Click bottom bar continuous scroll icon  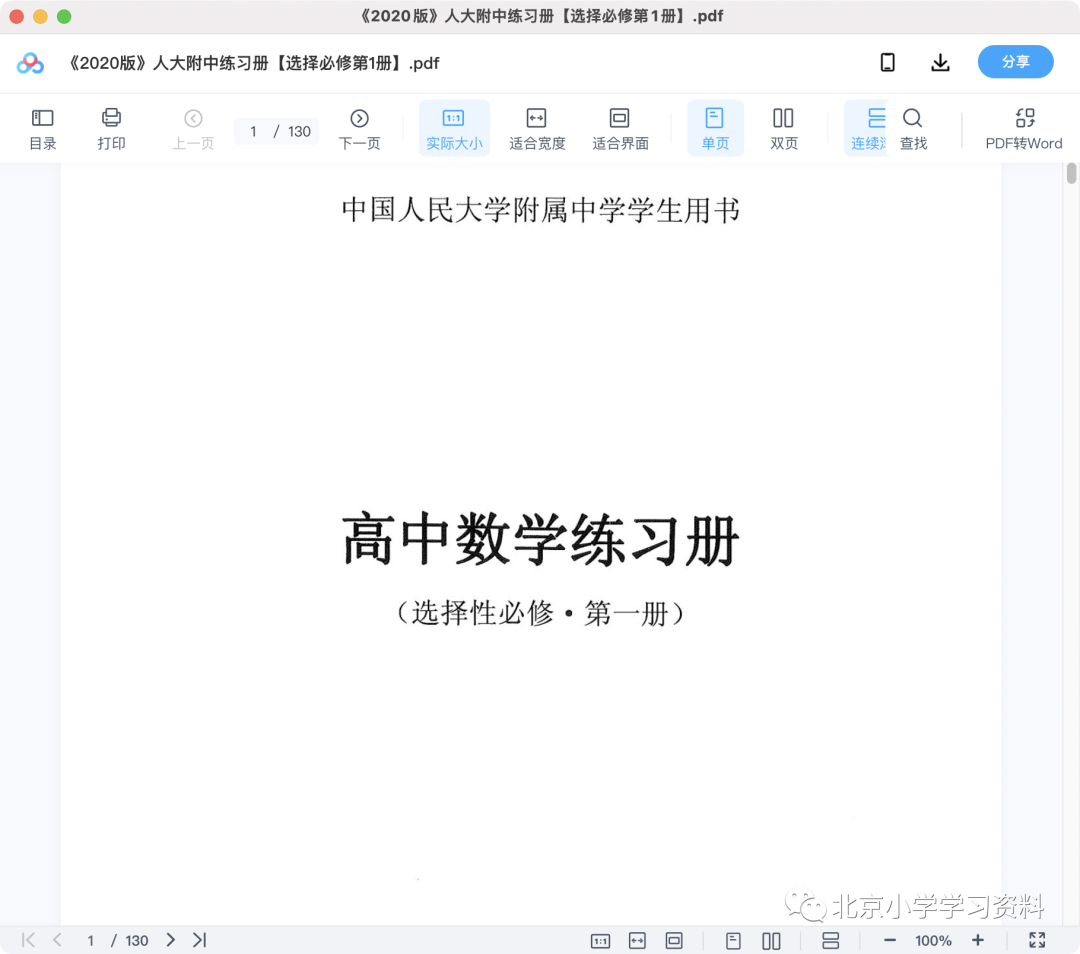[831, 940]
